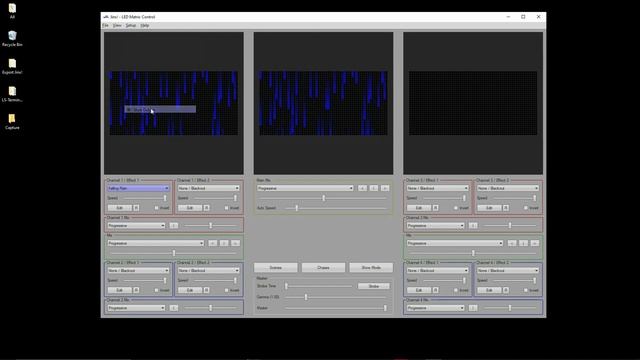Open Channel 1 / Effect 2 None / Blackout dropdown
Viewport: 640px width, 360px height.
coord(209,188)
